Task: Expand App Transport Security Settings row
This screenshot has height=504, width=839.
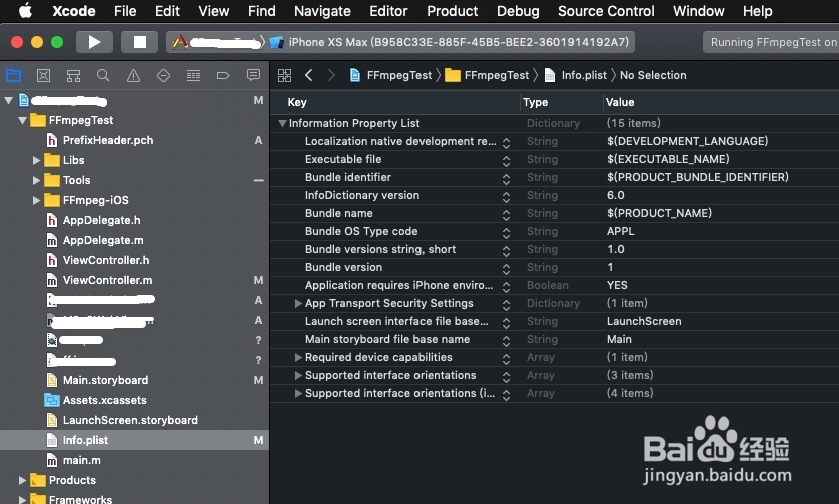Action: click(x=298, y=303)
